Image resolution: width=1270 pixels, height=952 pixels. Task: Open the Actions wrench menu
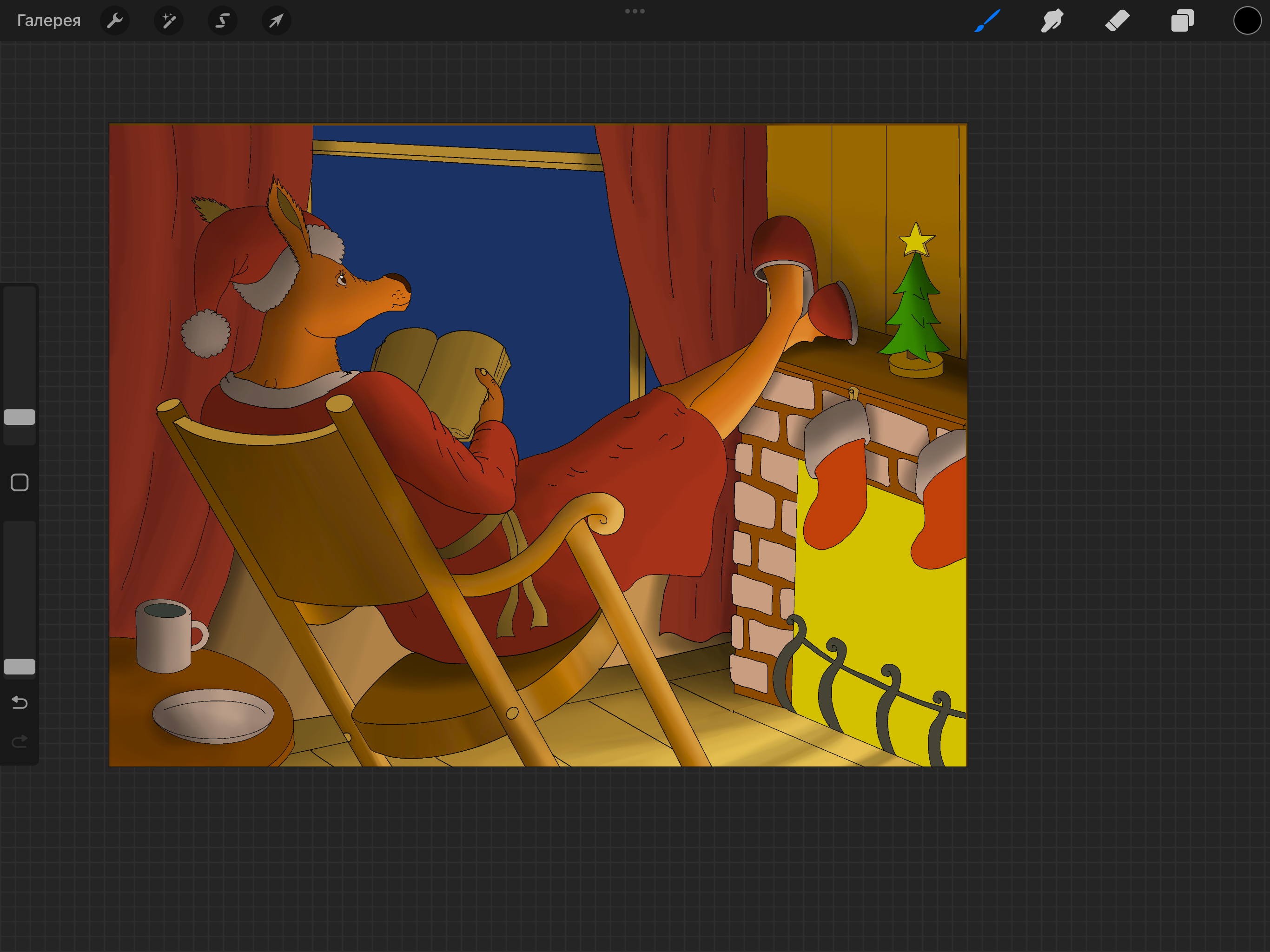point(115,20)
